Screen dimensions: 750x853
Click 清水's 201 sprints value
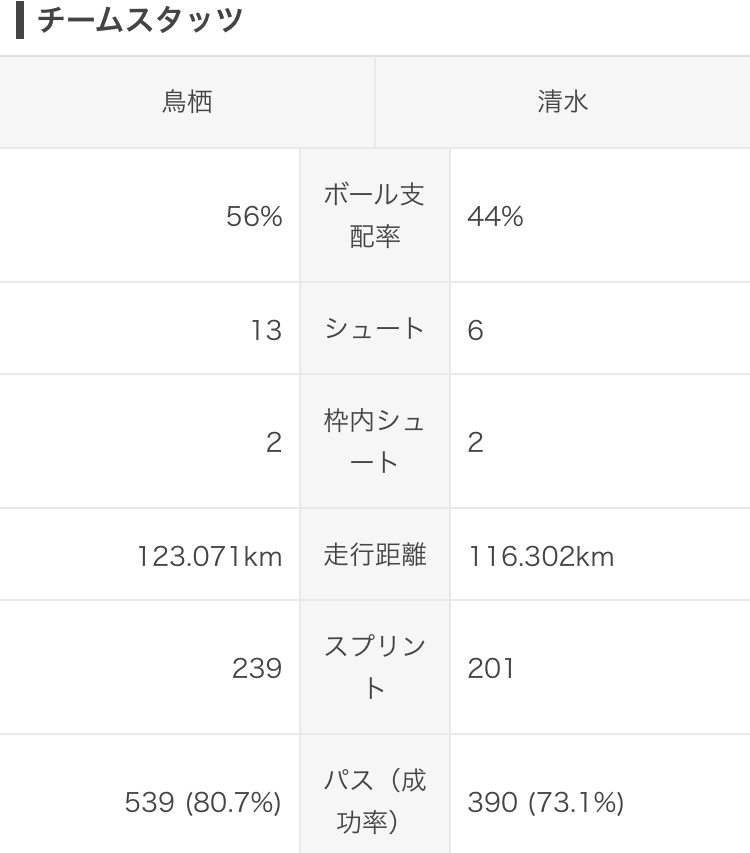(x=491, y=669)
